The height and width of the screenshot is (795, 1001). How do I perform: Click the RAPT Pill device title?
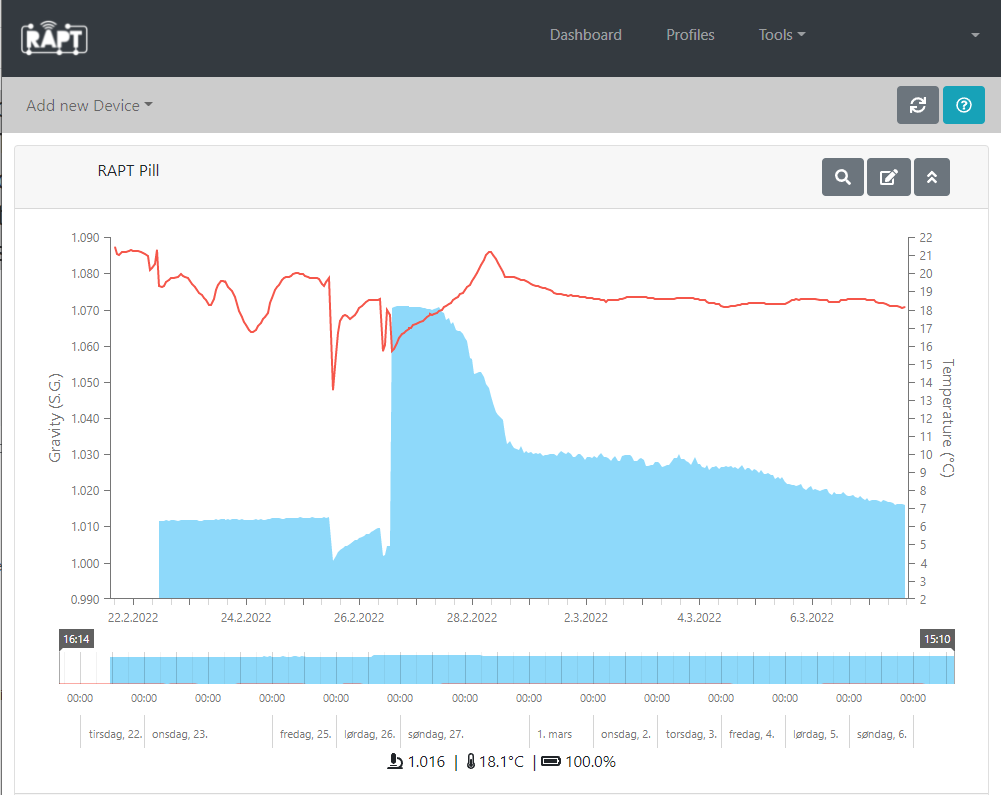point(128,170)
